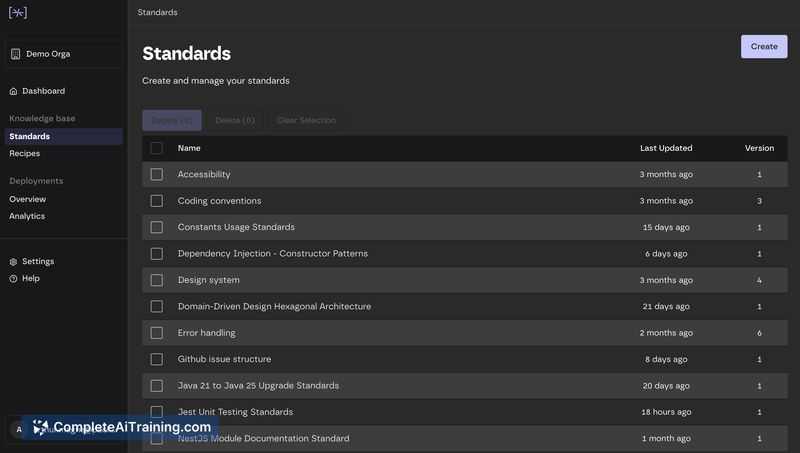Screen dimensions: 800x453
Task: Click version 6 in Error handling row
Action: 759,333
